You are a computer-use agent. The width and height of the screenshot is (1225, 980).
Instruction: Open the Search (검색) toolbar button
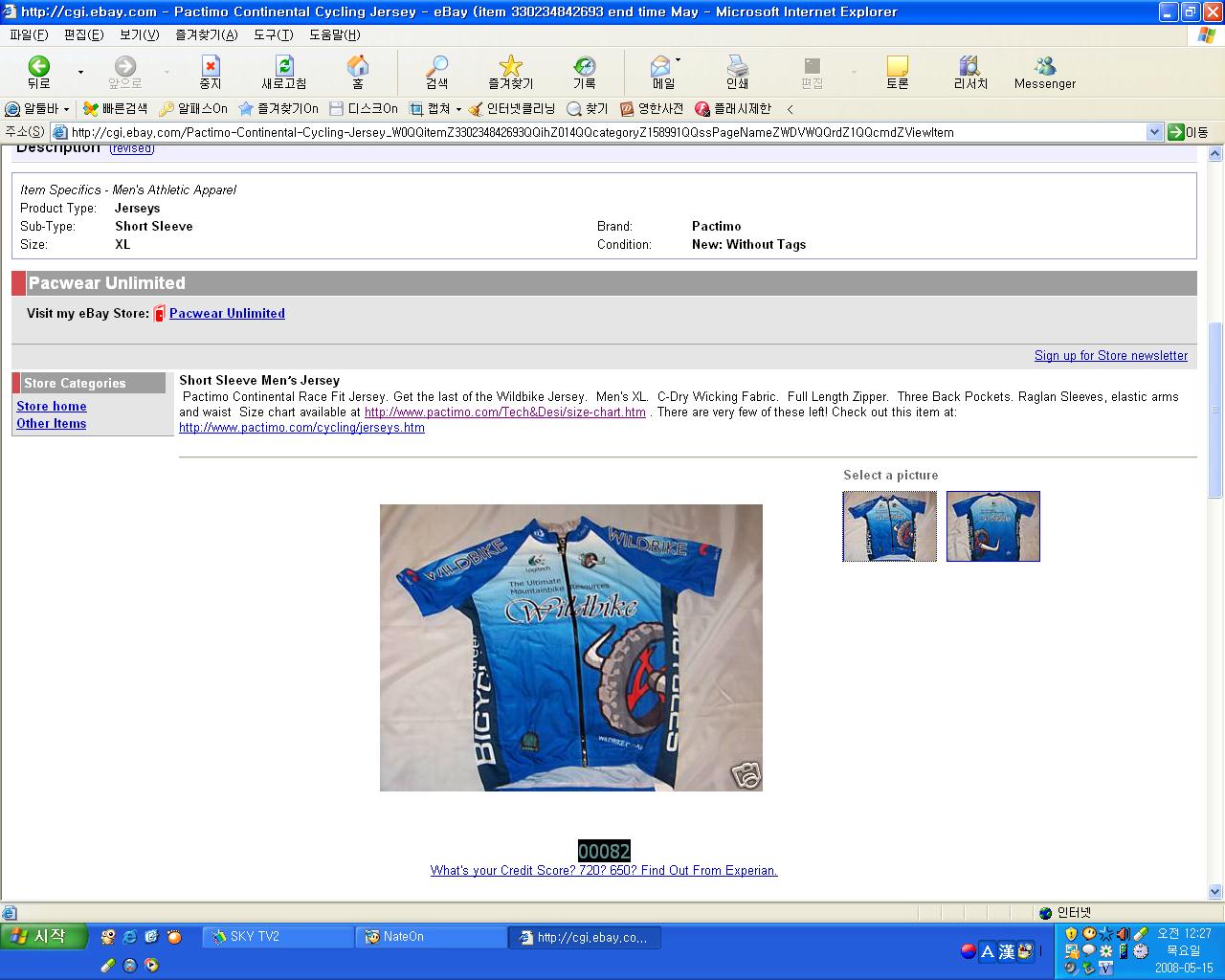[x=436, y=72]
